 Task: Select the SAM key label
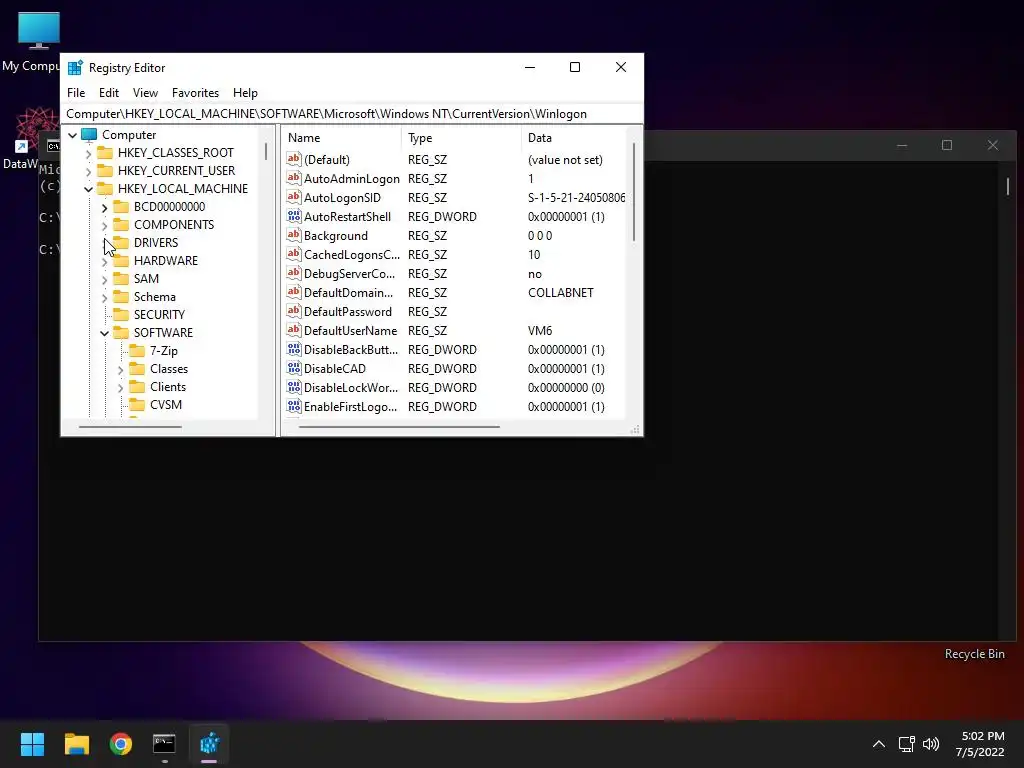point(146,278)
